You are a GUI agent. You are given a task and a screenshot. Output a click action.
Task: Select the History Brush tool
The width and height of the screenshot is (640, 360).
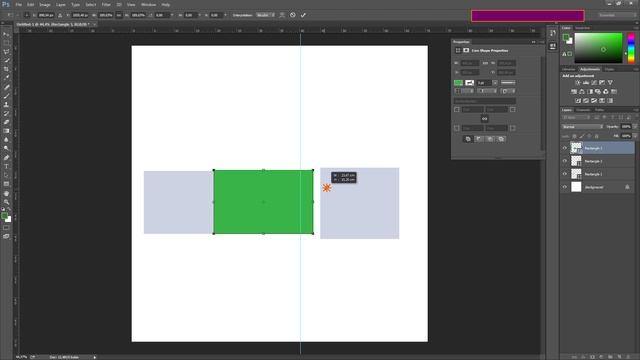point(6,113)
